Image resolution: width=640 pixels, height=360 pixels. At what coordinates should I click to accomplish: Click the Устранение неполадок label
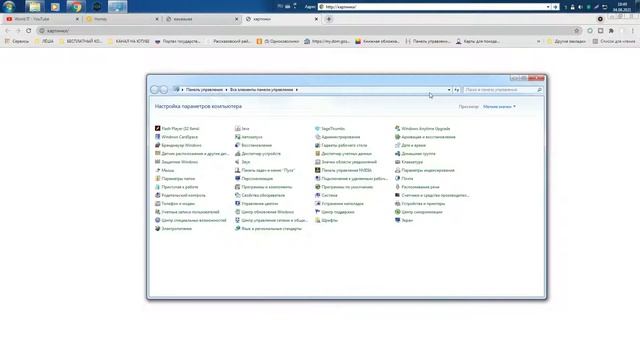[x=342, y=204]
